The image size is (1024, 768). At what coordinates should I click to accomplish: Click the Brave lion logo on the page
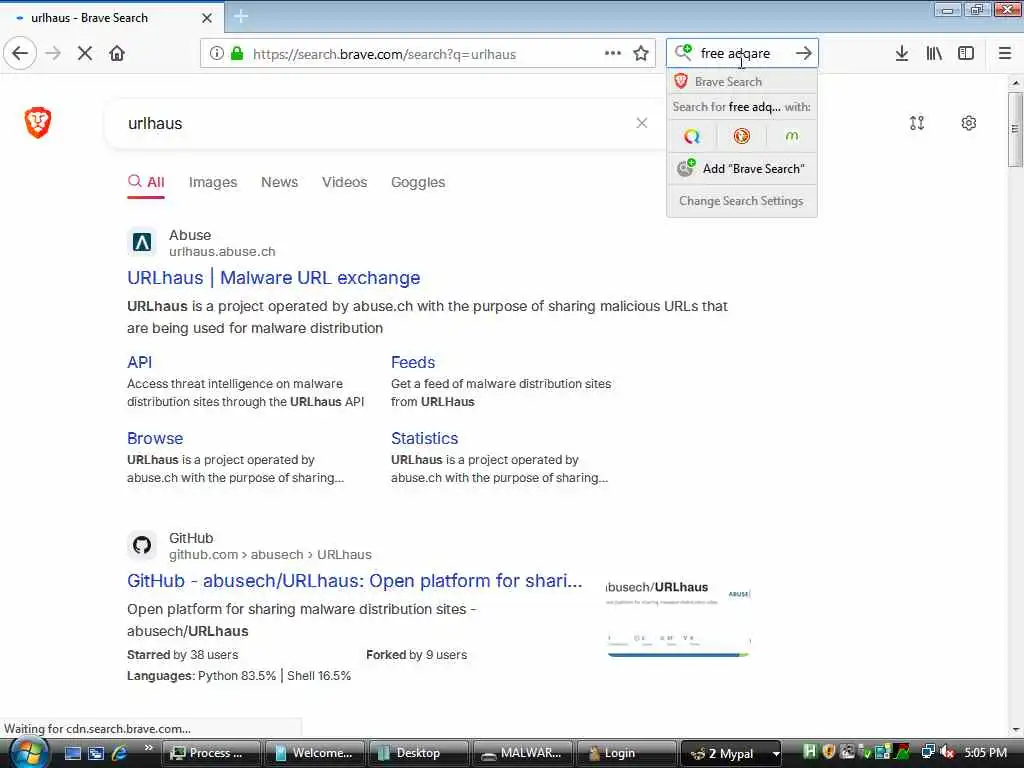coord(38,123)
